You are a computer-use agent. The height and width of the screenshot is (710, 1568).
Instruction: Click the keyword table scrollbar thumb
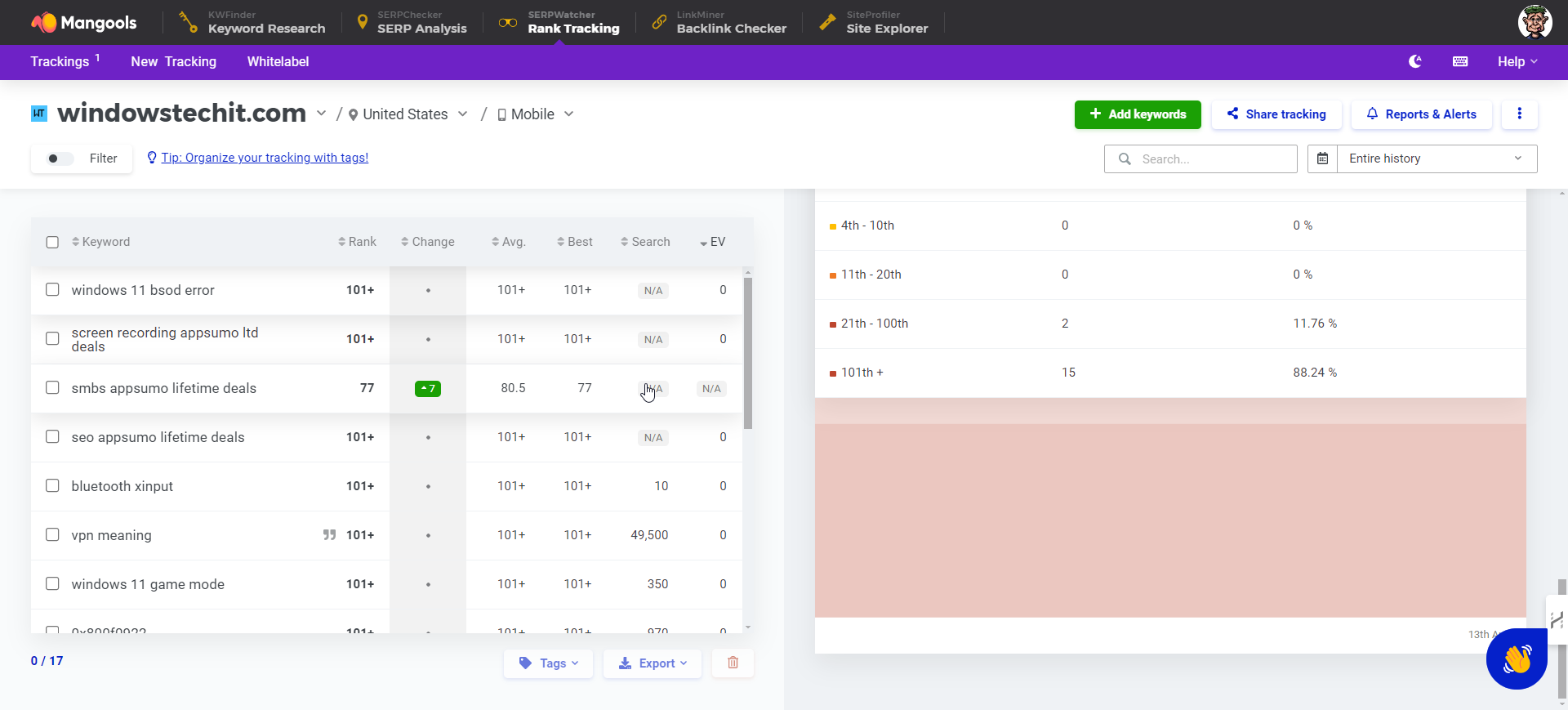(x=748, y=353)
